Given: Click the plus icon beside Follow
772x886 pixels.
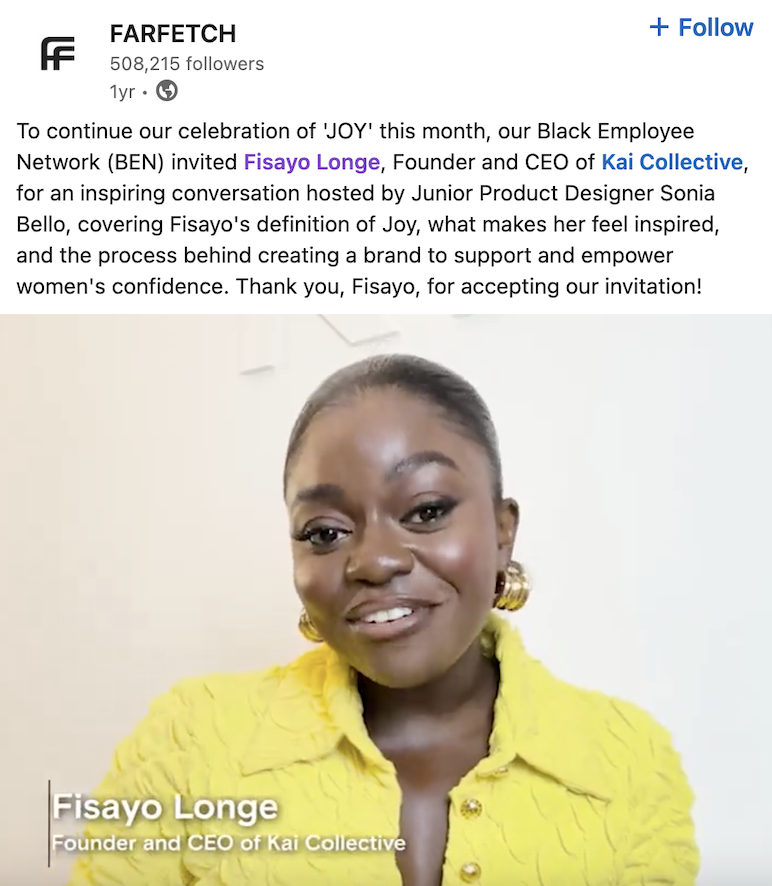Looking at the screenshot, I should click(659, 27).
